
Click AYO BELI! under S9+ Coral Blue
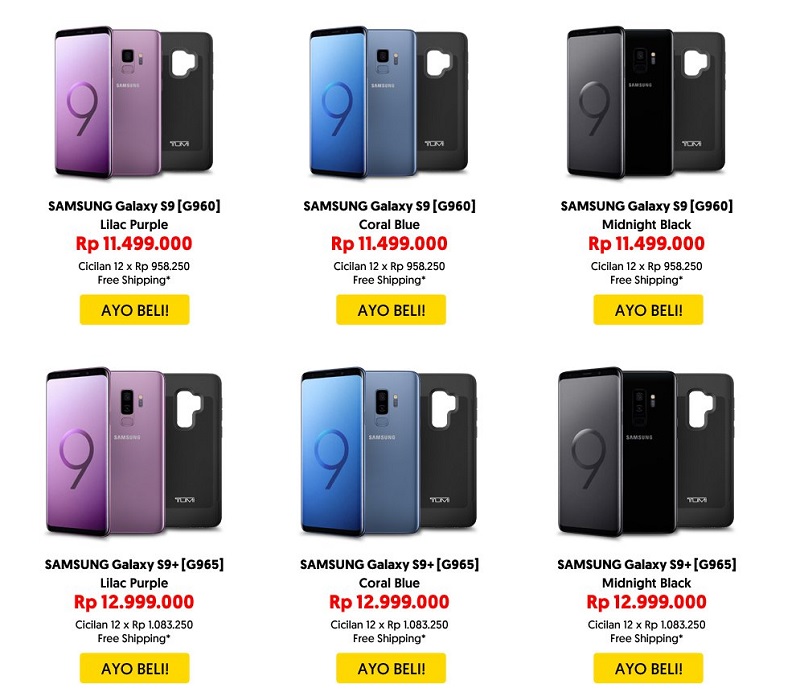tap(391, 668)
